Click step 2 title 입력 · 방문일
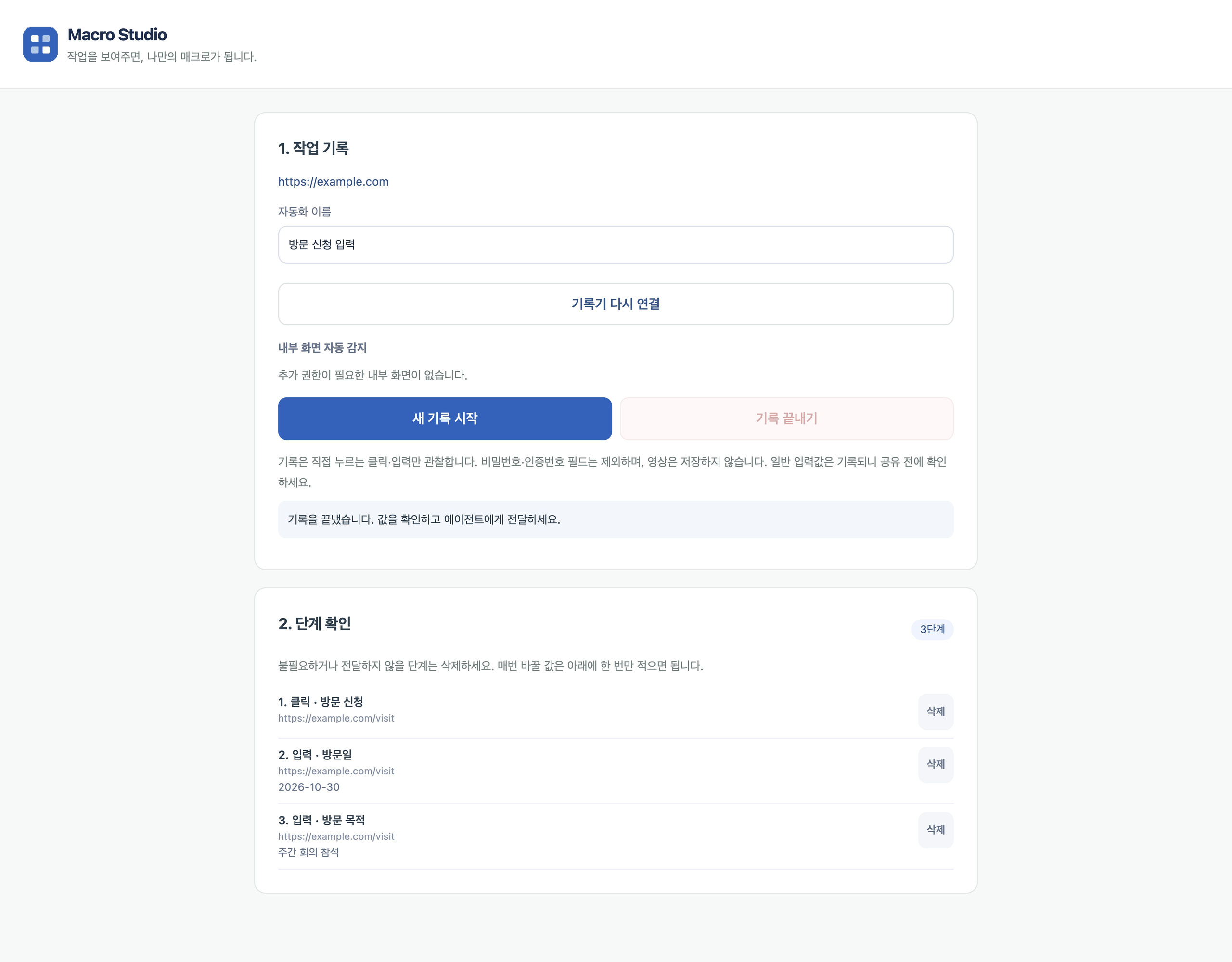The width and height of the screenshot is (1232, 962). click(315, 755)
